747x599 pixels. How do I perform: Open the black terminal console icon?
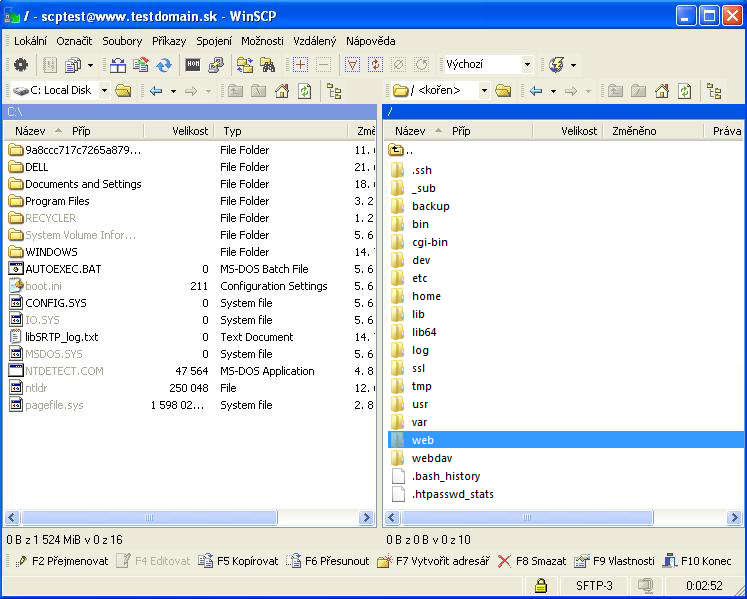point(193,65)
